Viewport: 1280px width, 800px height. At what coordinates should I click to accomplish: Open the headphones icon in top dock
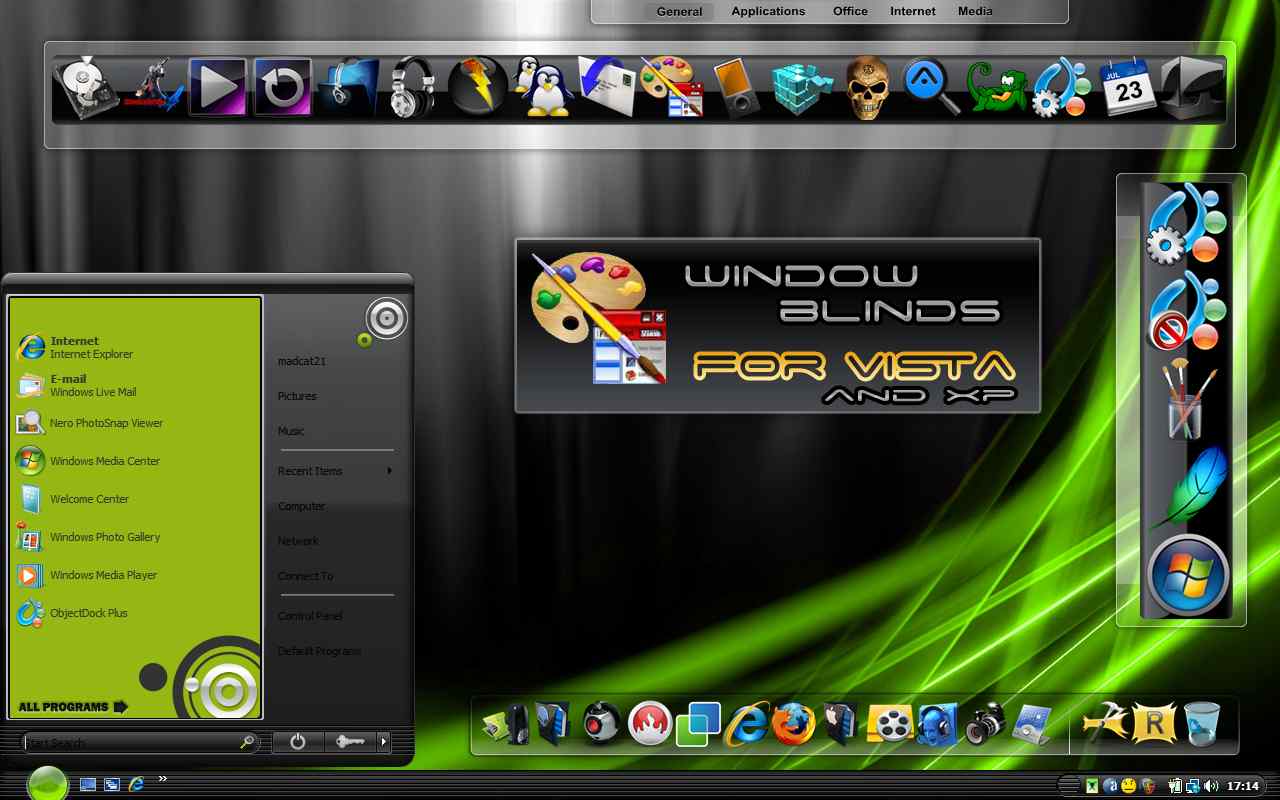(411, 87)
